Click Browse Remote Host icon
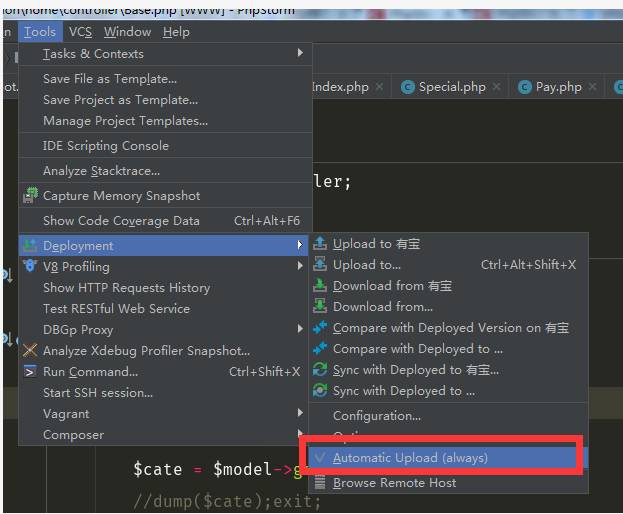 [320, 483]
